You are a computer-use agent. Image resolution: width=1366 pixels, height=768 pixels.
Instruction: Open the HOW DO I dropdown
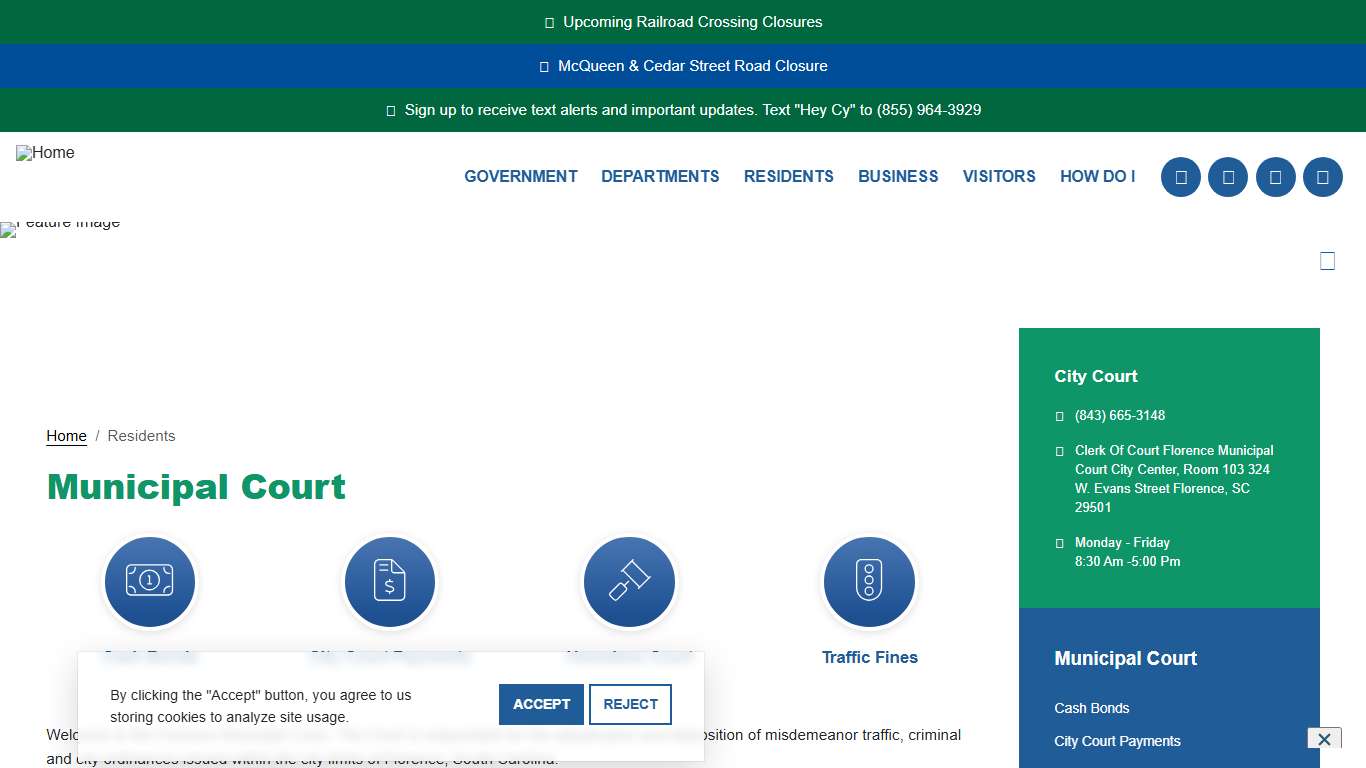pyautogui.click(x=1097, y=176)
